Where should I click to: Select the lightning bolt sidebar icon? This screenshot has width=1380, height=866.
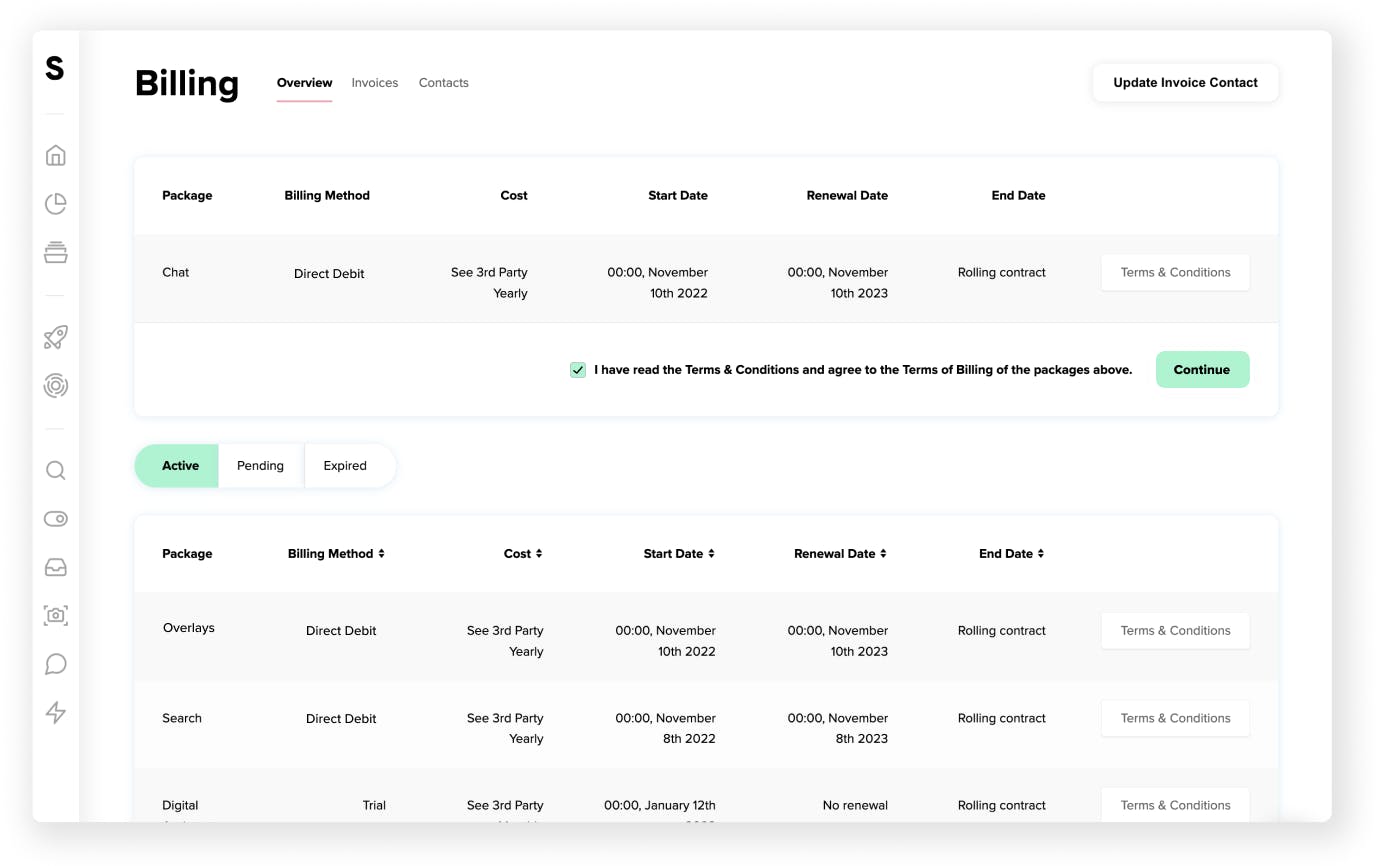(56, 712)
